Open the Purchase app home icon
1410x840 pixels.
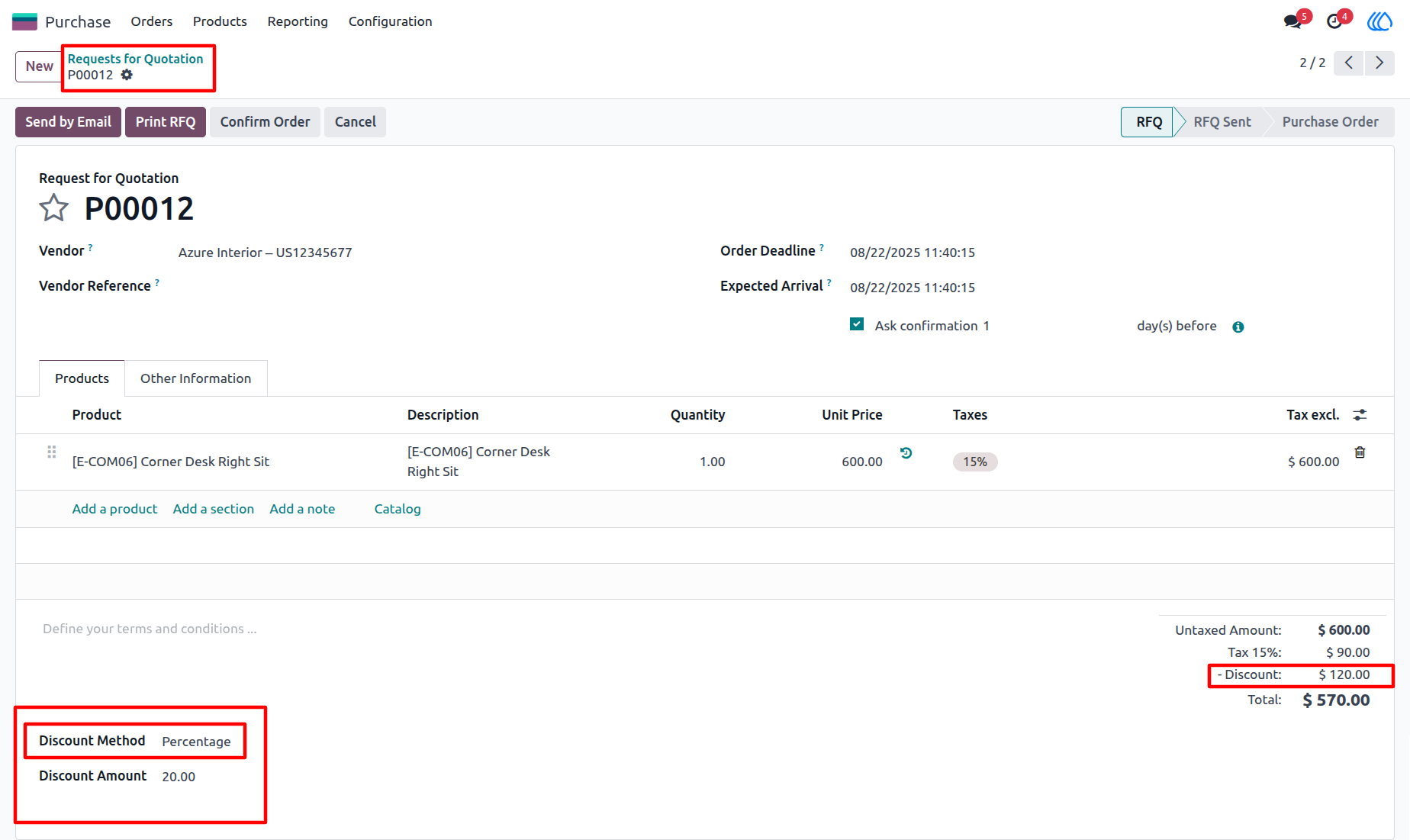point(24,21)
